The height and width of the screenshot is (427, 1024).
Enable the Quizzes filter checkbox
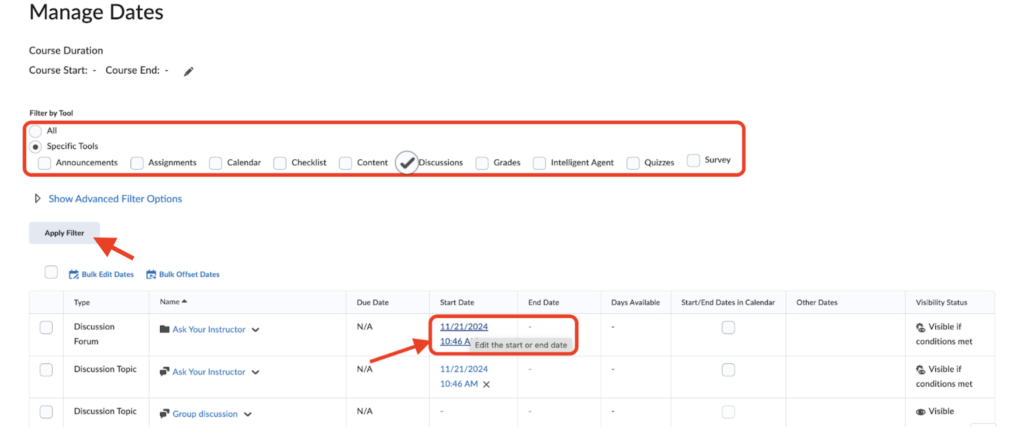(633, 162)
